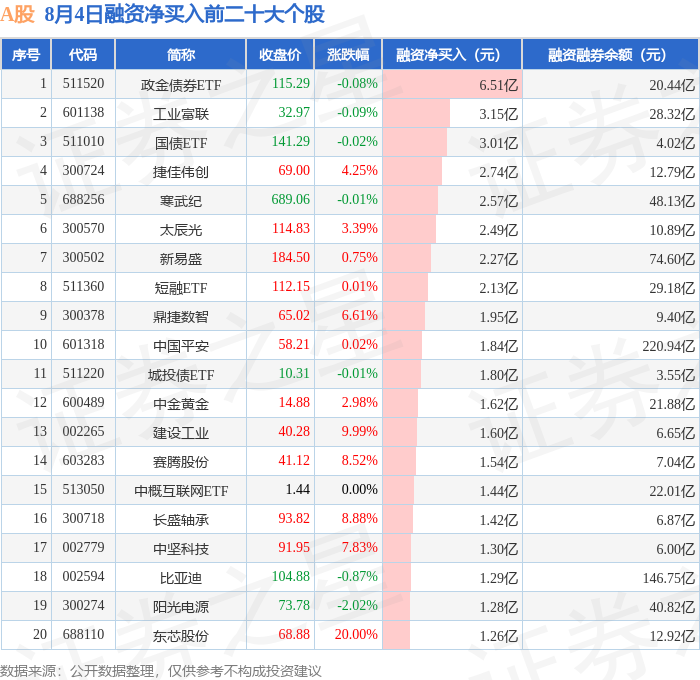Click the 数据来源 disclaimer footer text
The height and width of the screenshot is (680, 700).
(x=161, y=671)
